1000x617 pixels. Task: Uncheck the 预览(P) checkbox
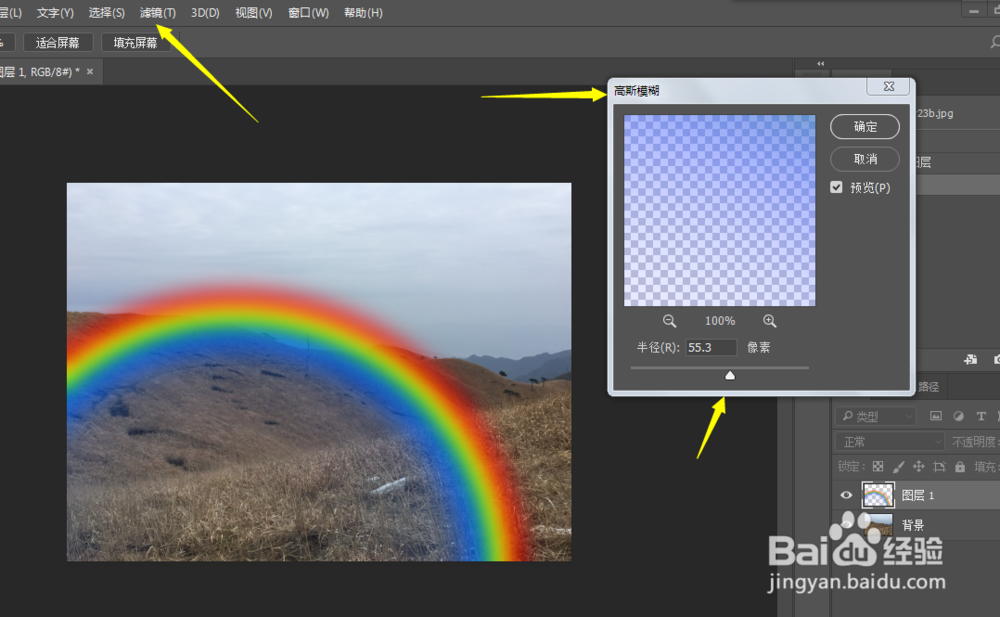click(836, 187)
